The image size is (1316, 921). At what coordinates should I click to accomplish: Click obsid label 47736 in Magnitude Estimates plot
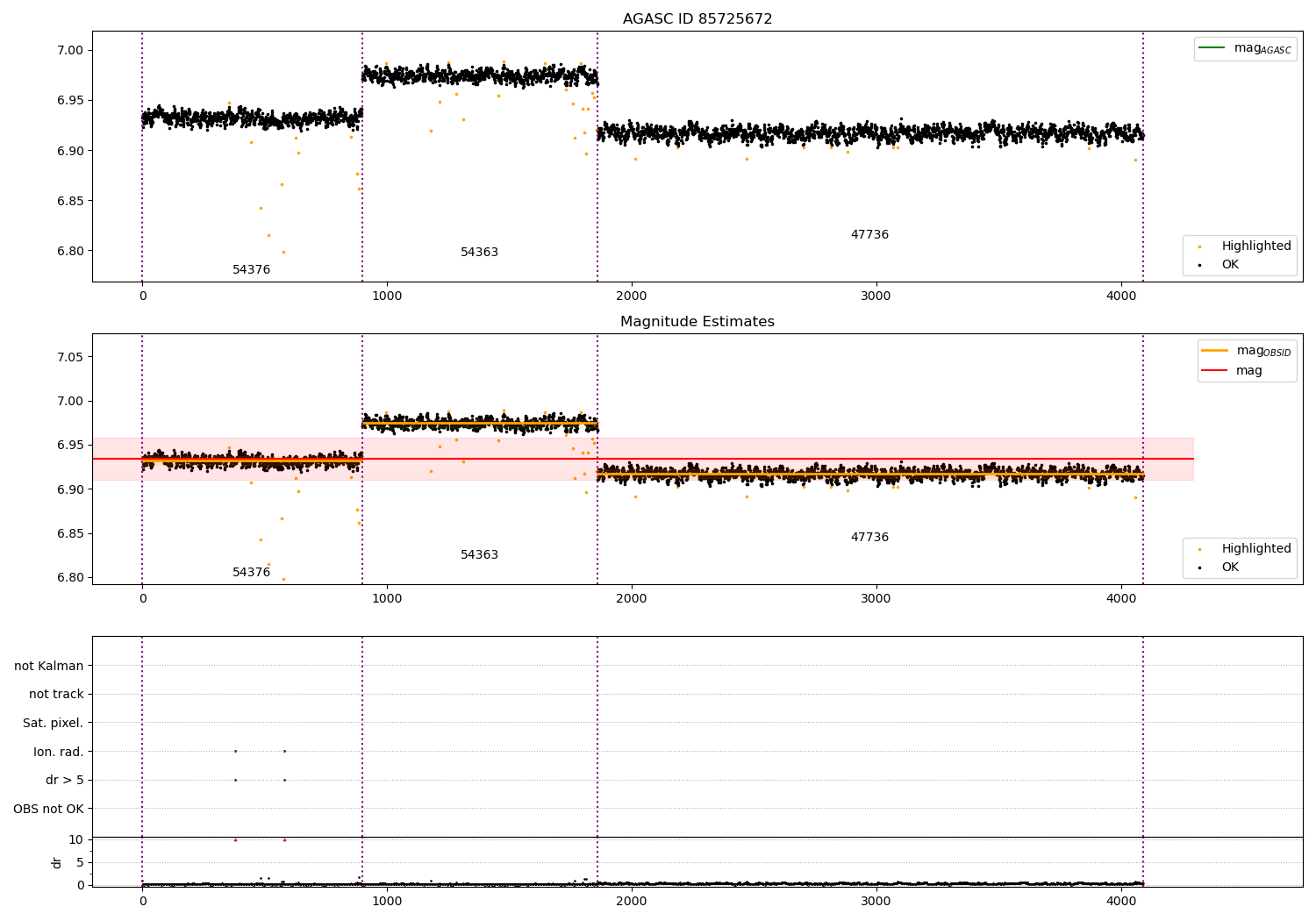tap(869, 538)
